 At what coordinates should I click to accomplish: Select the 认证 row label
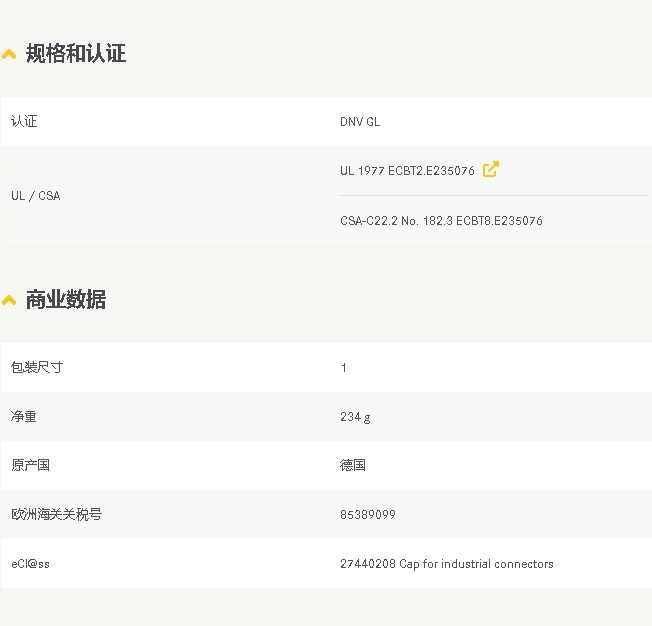(x=24, y=122)
